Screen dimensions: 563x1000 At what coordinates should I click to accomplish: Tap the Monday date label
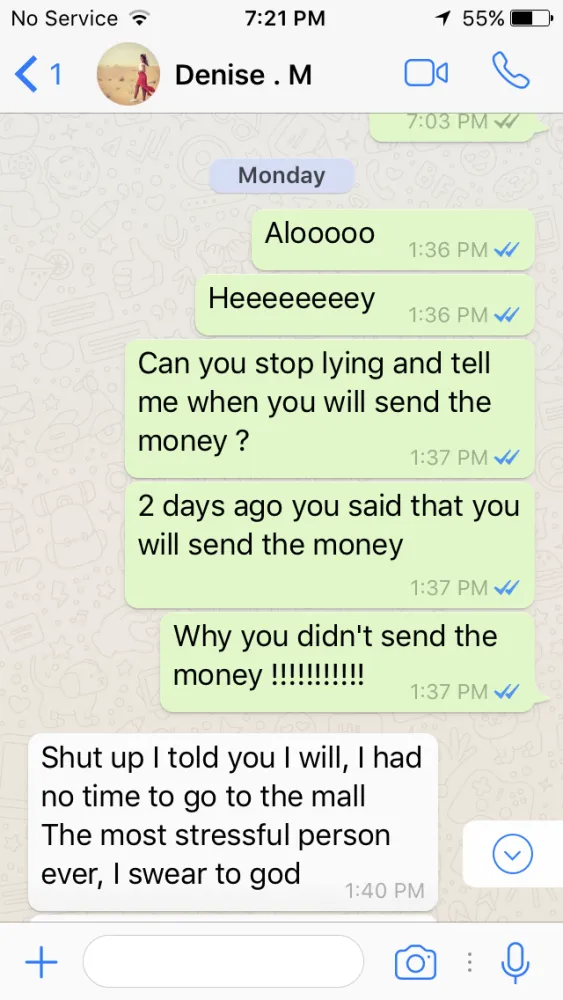click(x=282, y=175)
